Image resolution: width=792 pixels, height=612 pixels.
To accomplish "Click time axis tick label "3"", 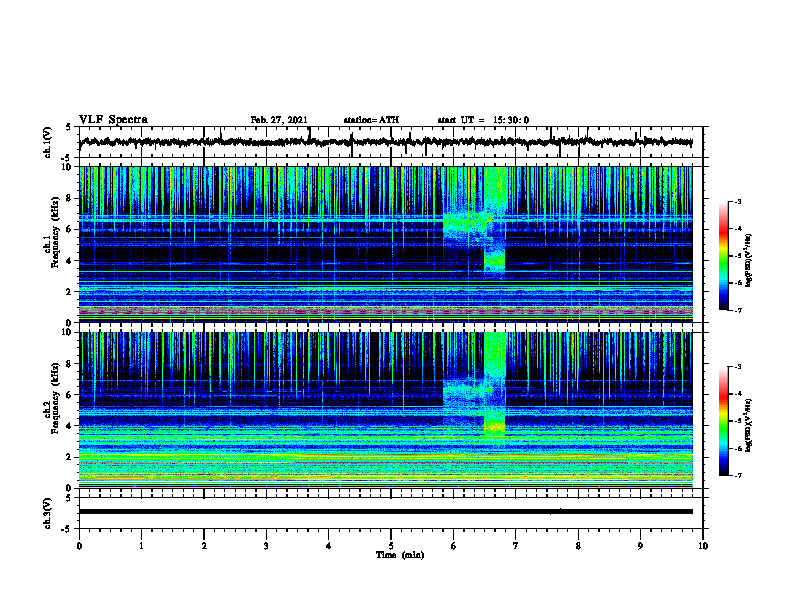I will (x=266, y=546).
